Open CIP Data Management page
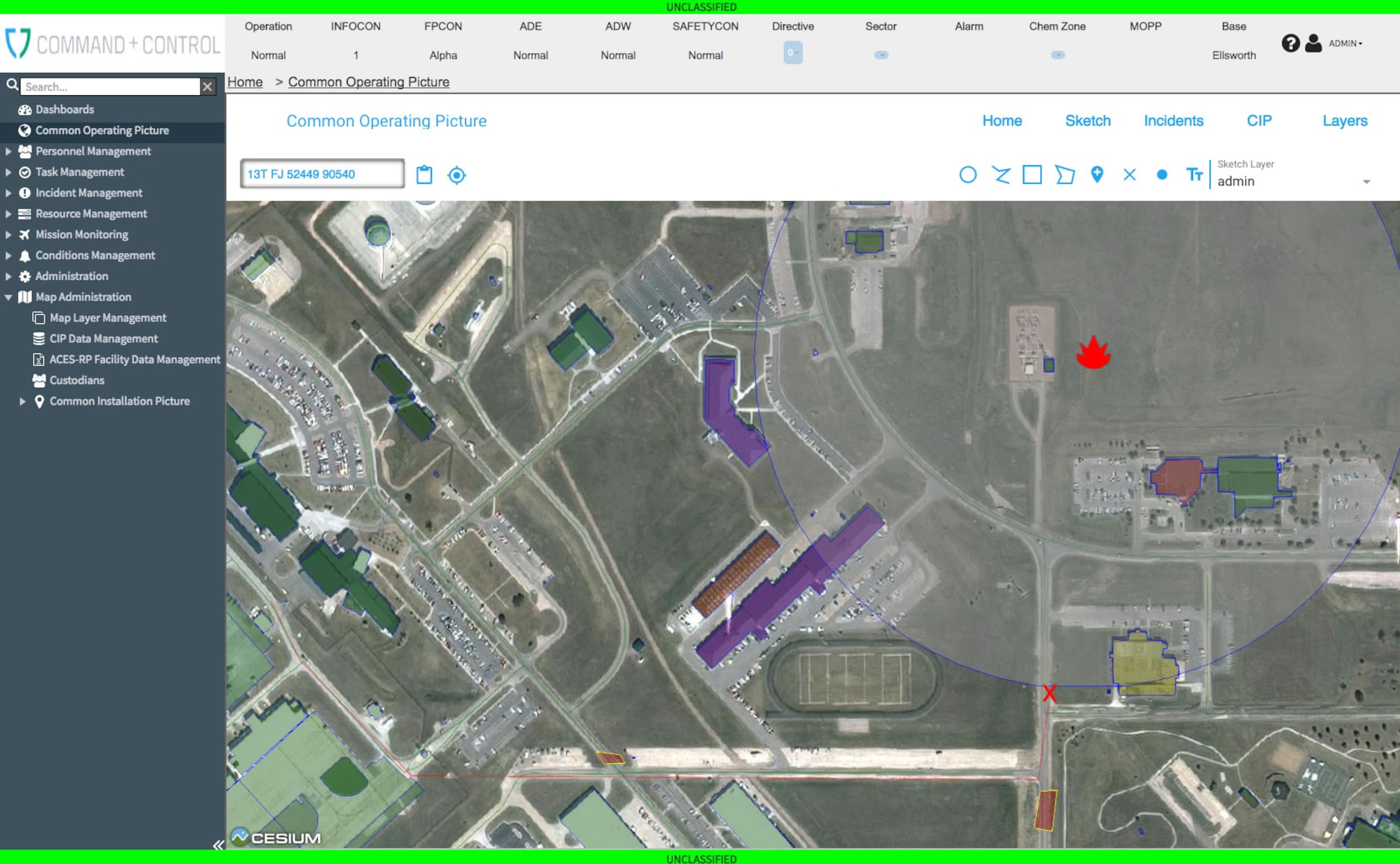 [103, 338]
